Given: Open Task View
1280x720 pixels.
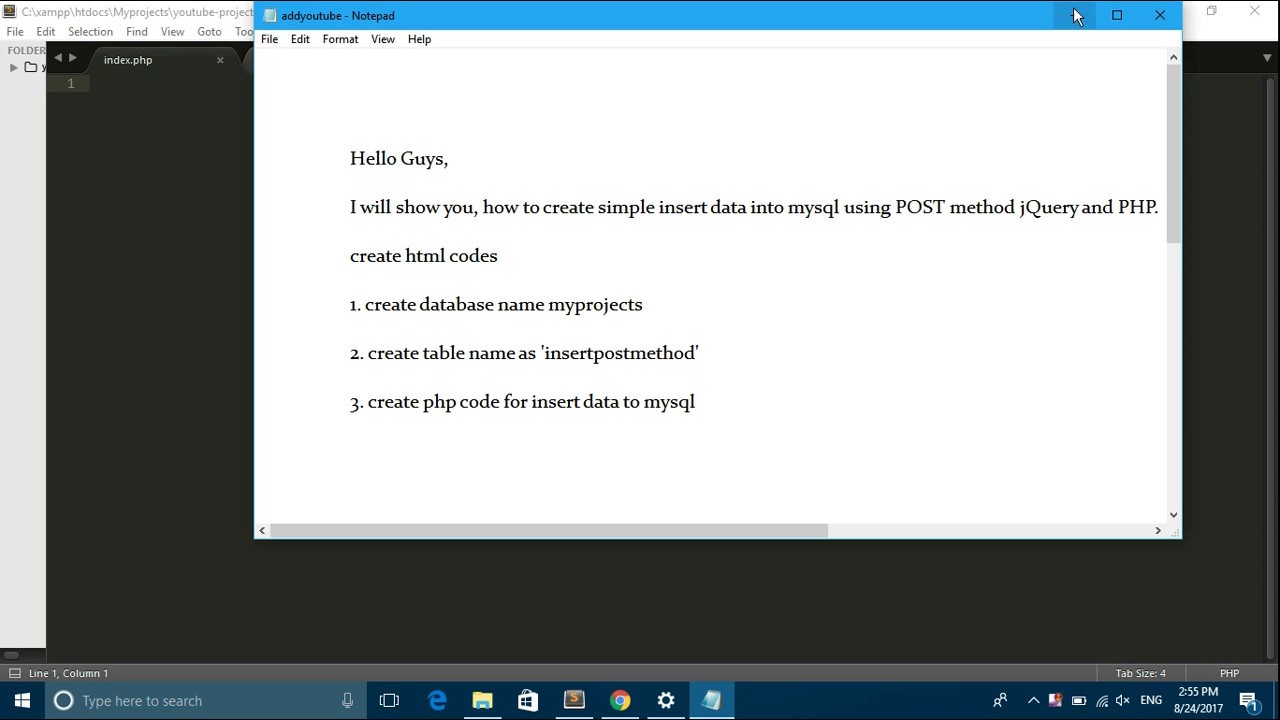Looking at the screenshot, I should pos(389,700).
